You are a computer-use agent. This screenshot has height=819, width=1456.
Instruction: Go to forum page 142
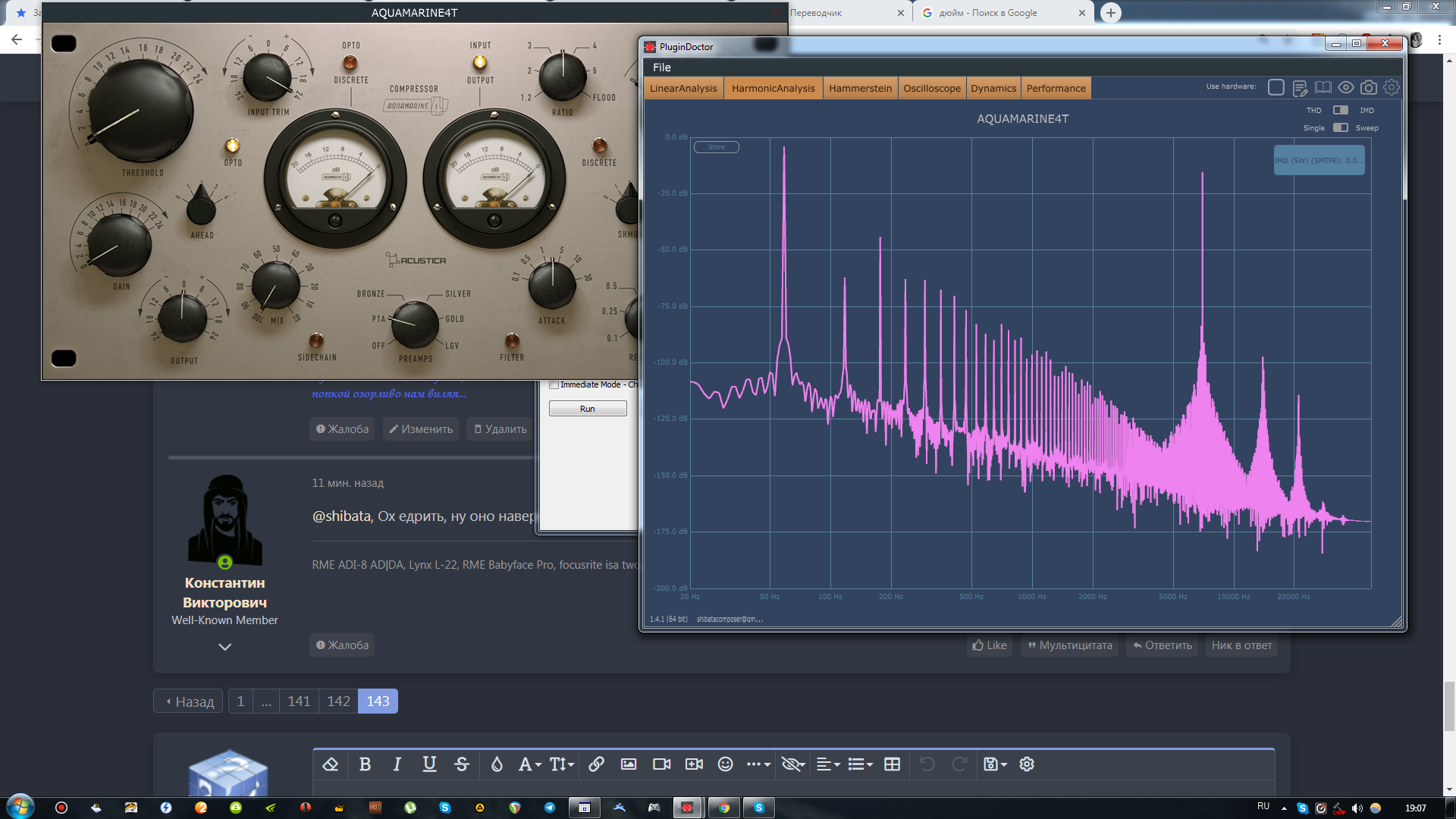pyautogui.click(x=338, y=701)
